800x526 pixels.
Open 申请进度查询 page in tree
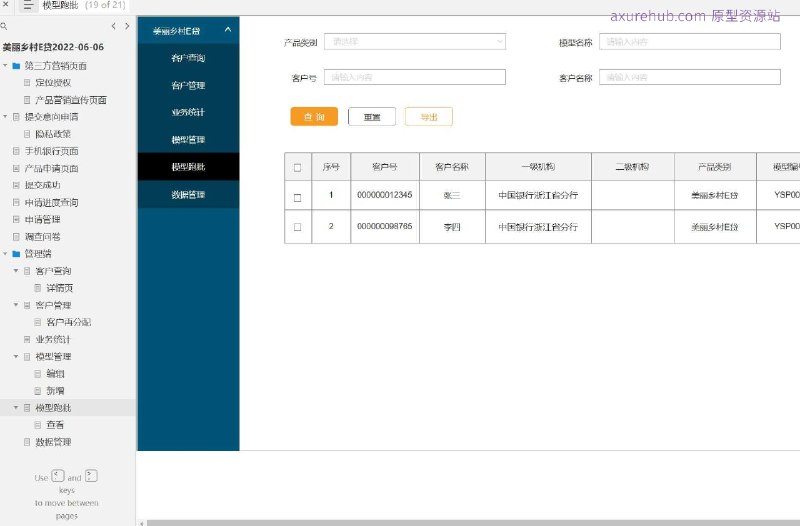point(52,203)
